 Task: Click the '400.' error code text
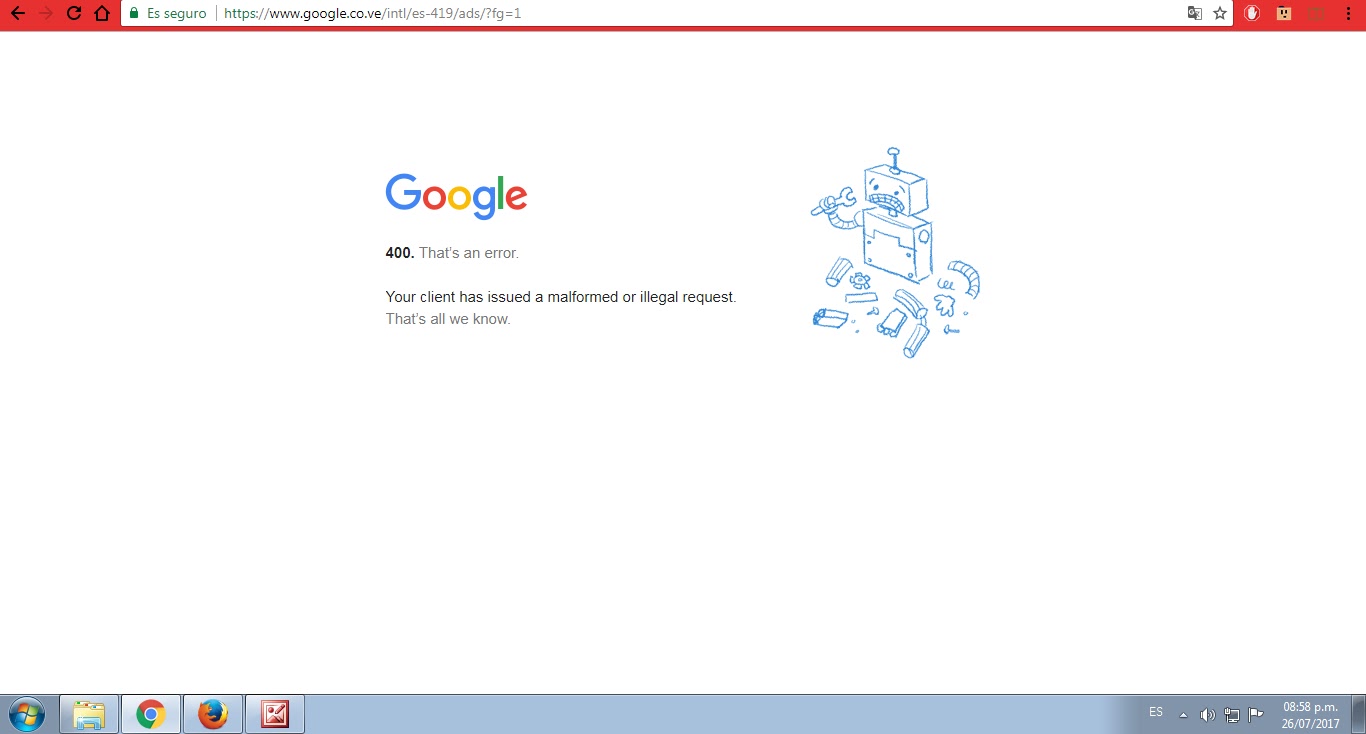[x=400, y=253]
